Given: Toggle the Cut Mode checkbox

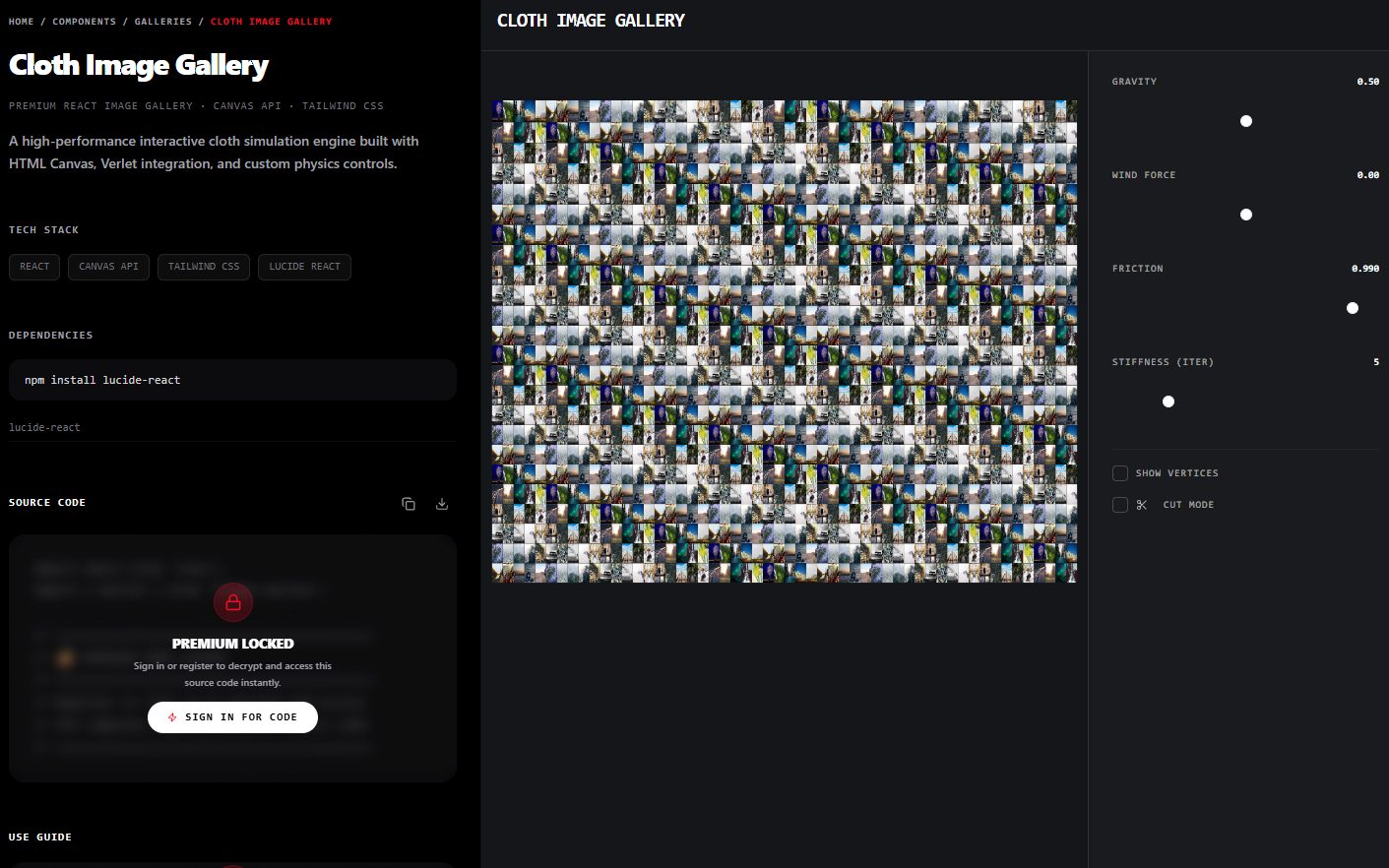Looking at the screenshot, I should [1120, 505].
